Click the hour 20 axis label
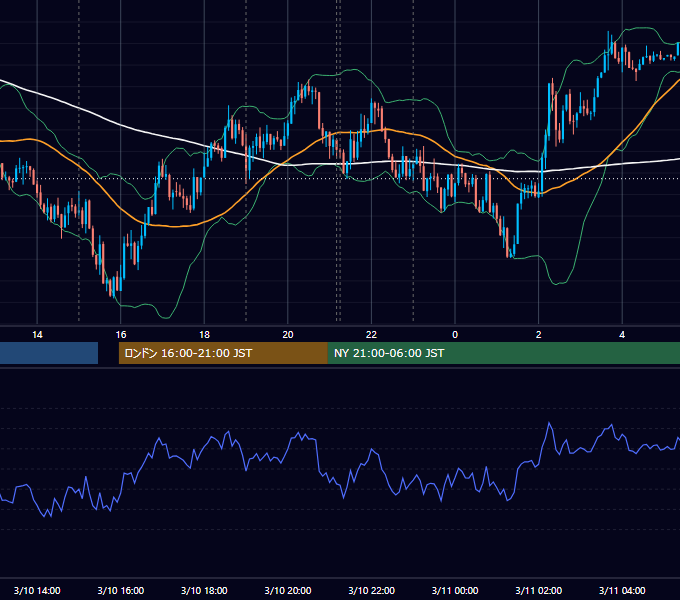The width and height of the screenshot is (680, 600). 288,335
